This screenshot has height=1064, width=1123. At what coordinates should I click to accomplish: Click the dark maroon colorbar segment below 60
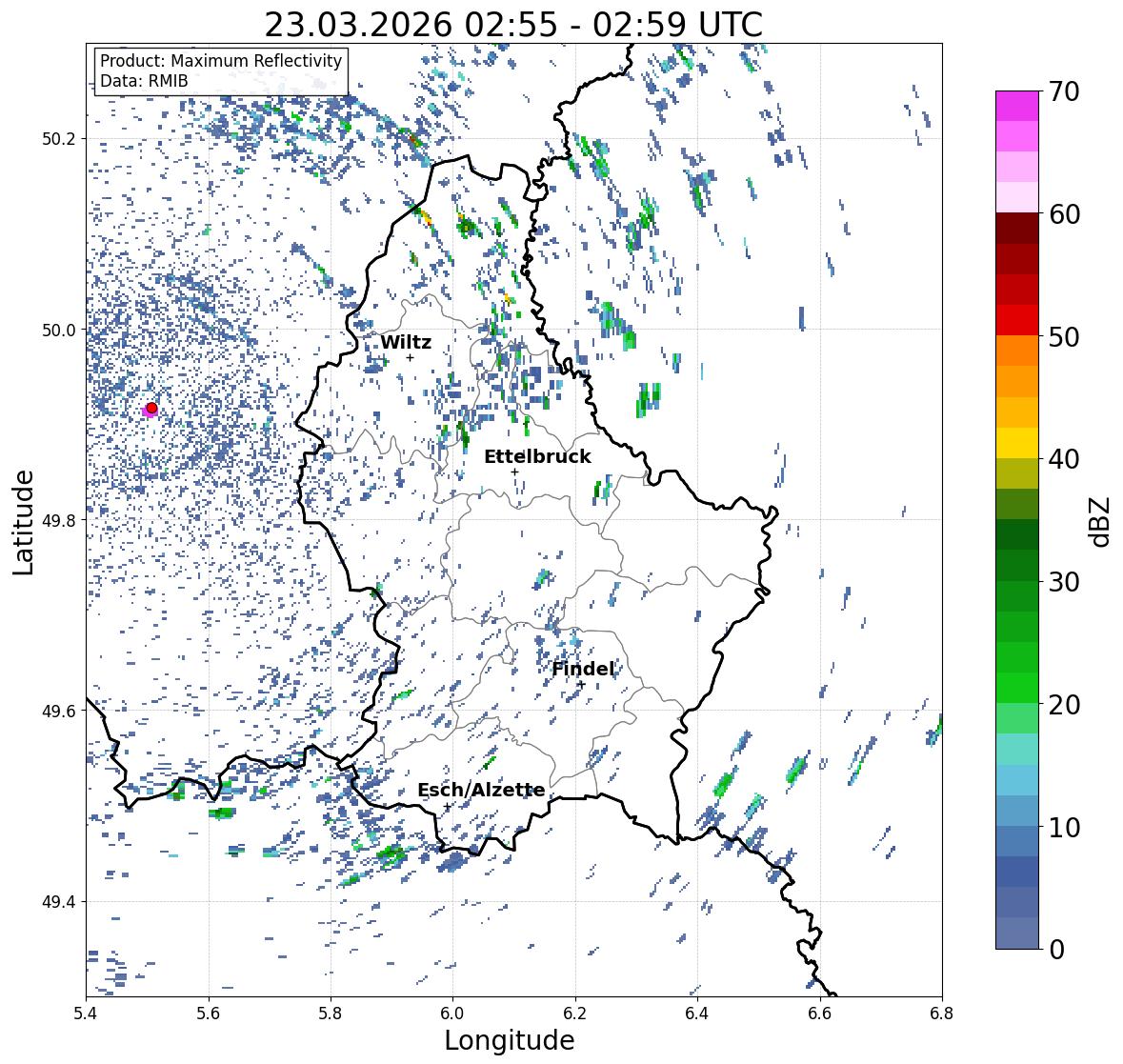tap(1017, 228)
